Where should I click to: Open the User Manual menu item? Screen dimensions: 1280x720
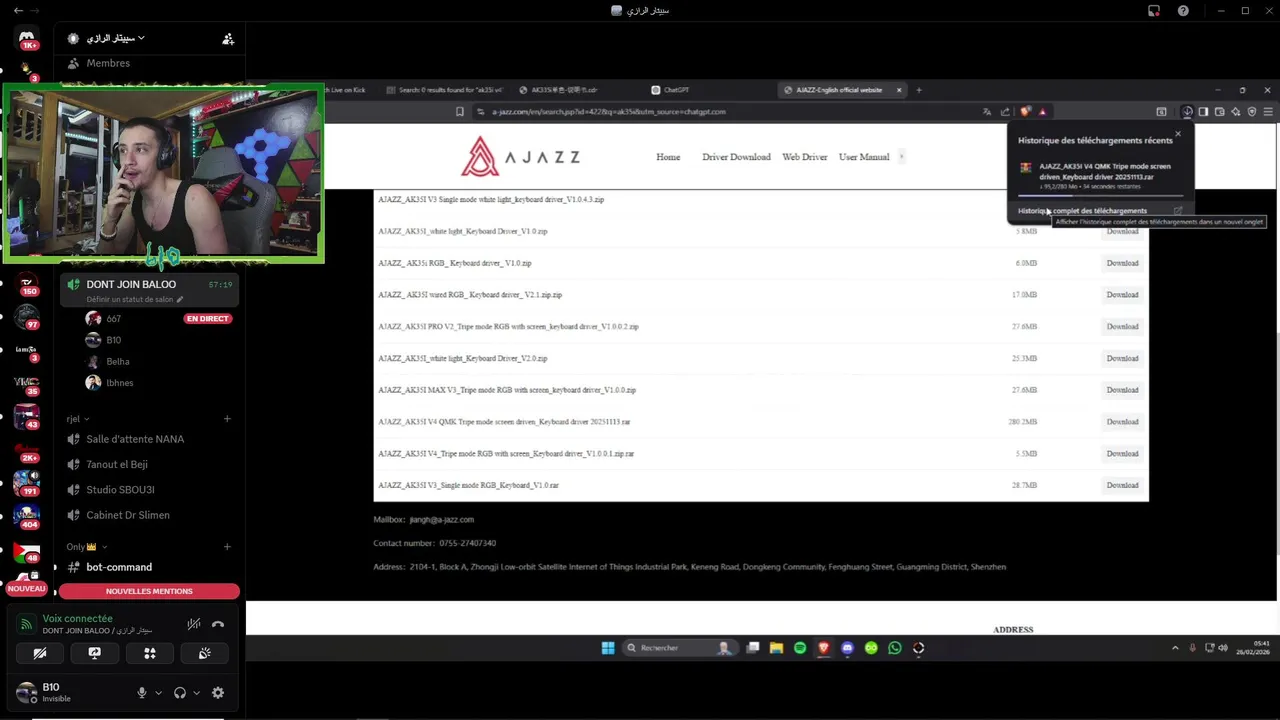(x=864, y=157)
